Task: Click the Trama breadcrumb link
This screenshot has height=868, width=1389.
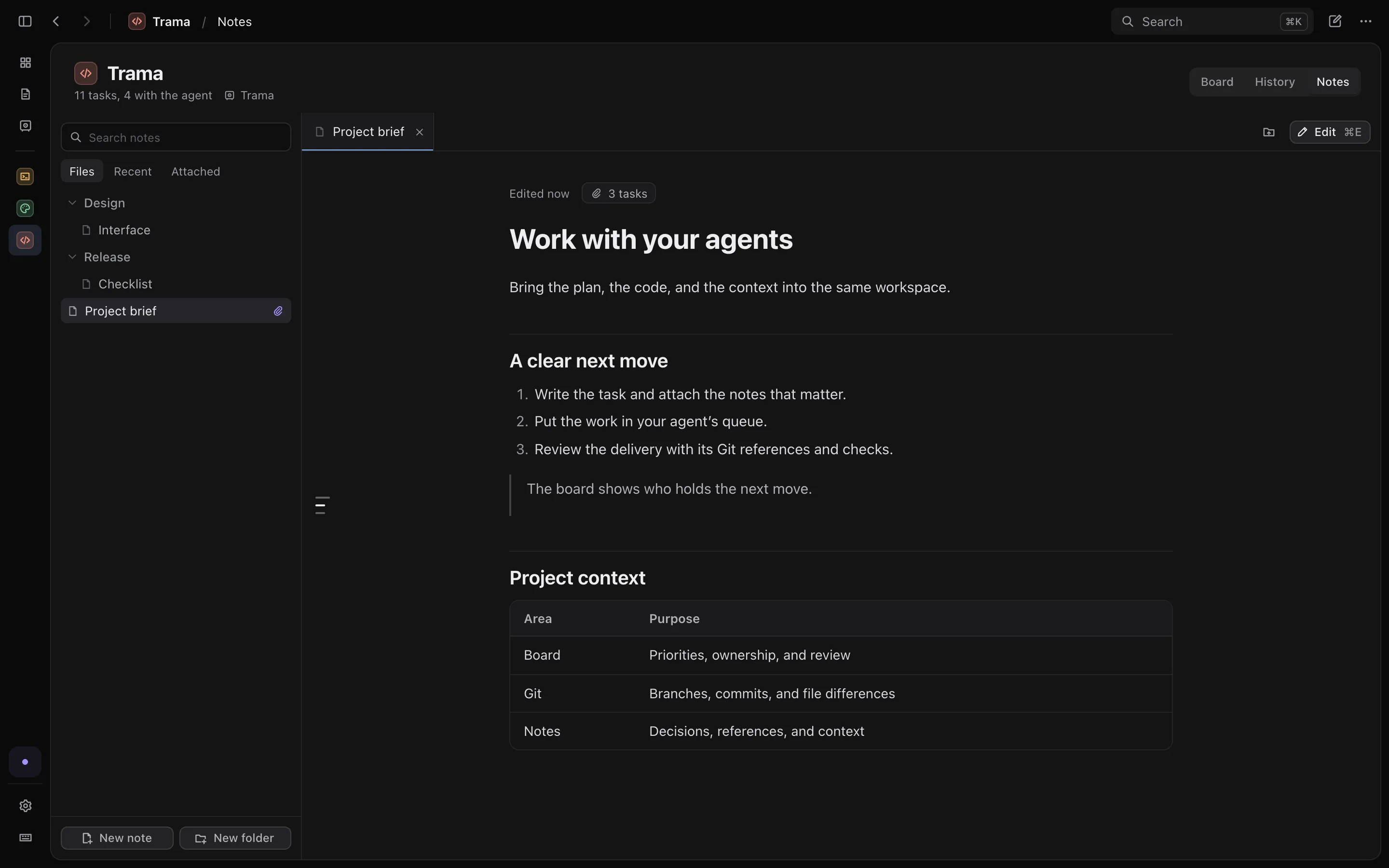Action: coord(171,21)
